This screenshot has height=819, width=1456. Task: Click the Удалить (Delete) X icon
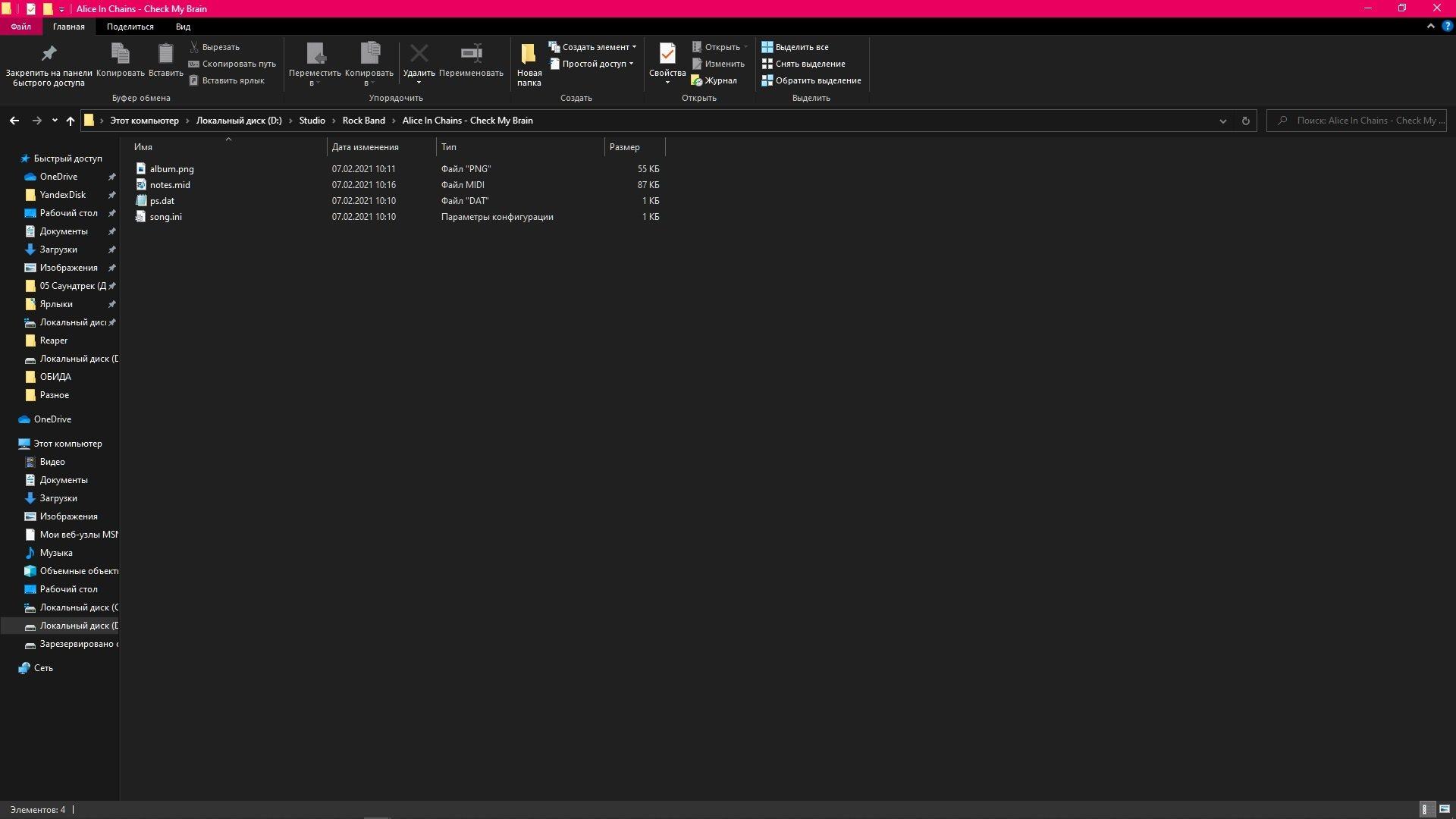tap(419, 53)
